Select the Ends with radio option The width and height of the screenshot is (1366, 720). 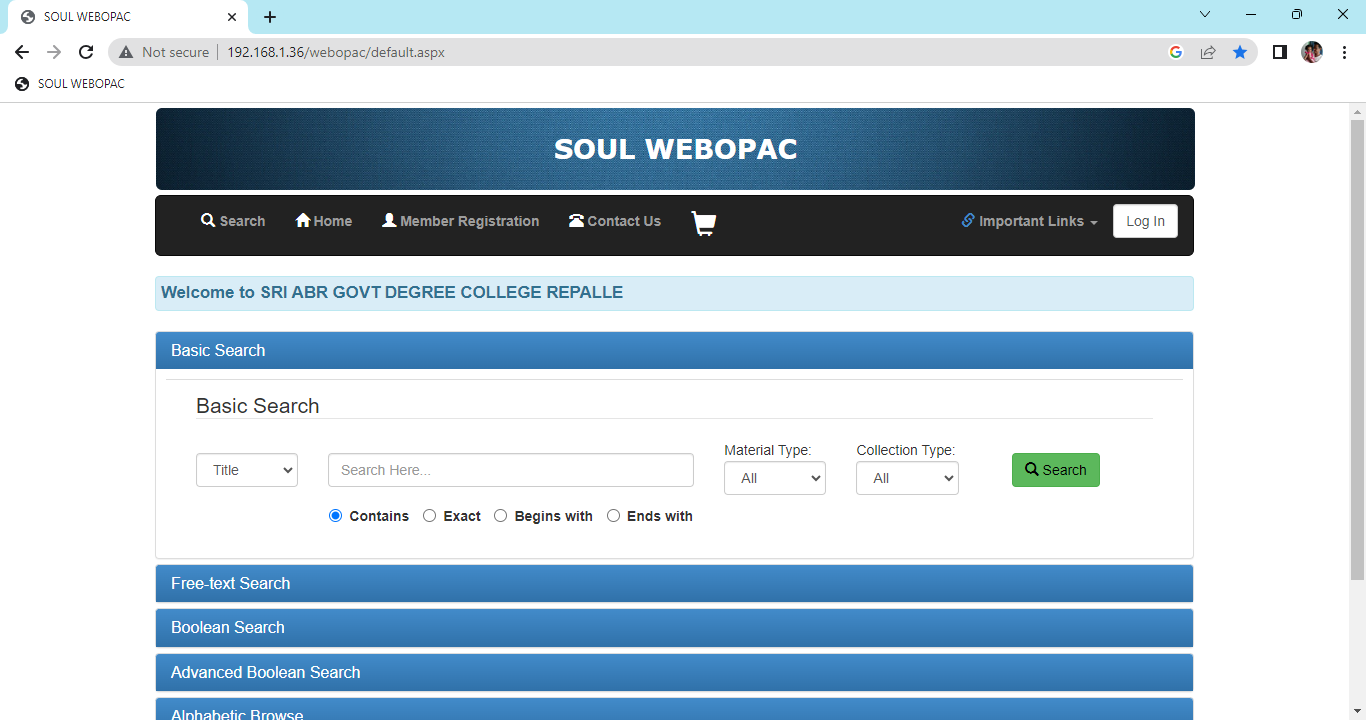coord(614,516)
